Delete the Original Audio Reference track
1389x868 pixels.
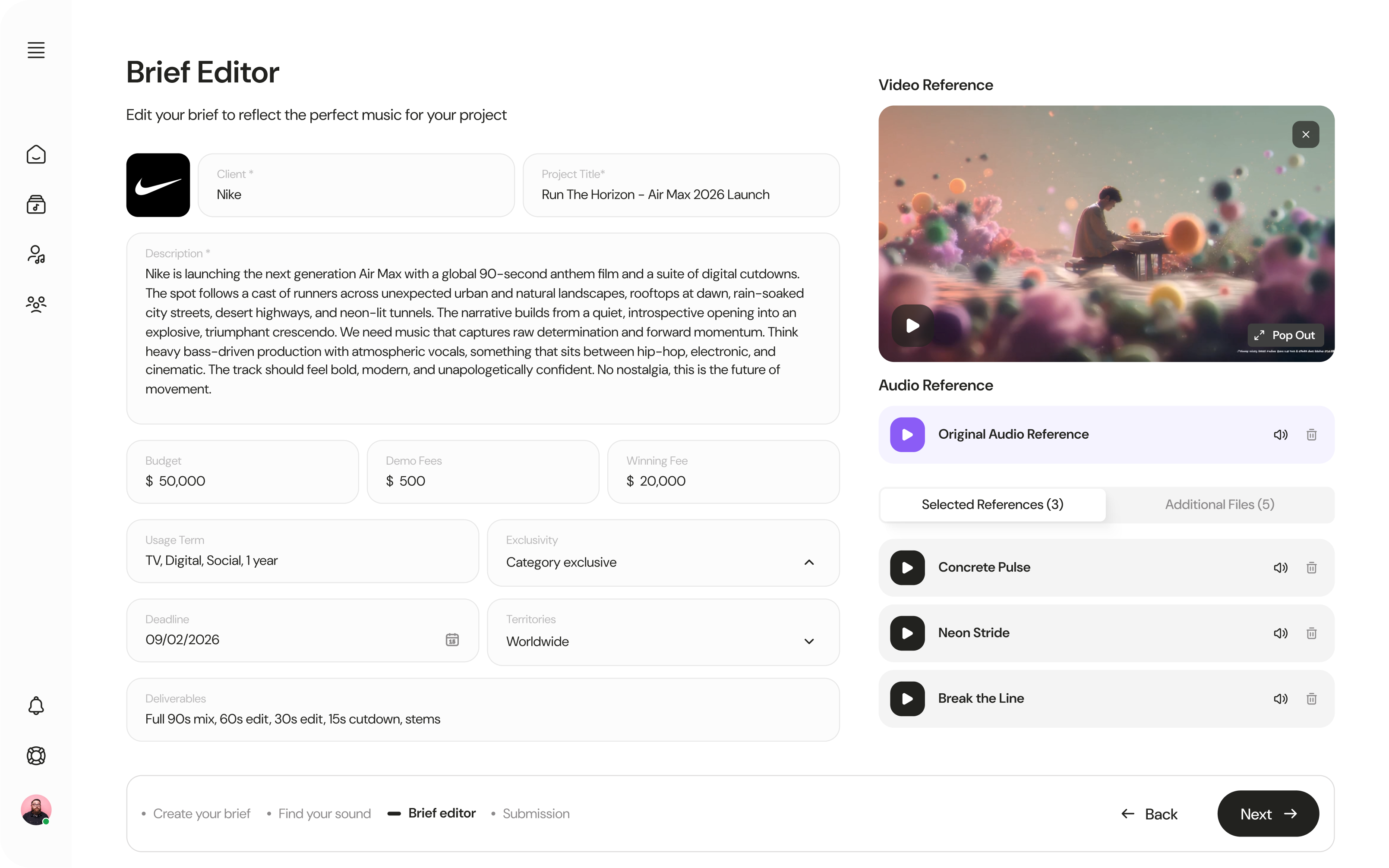coord(1311,434)
